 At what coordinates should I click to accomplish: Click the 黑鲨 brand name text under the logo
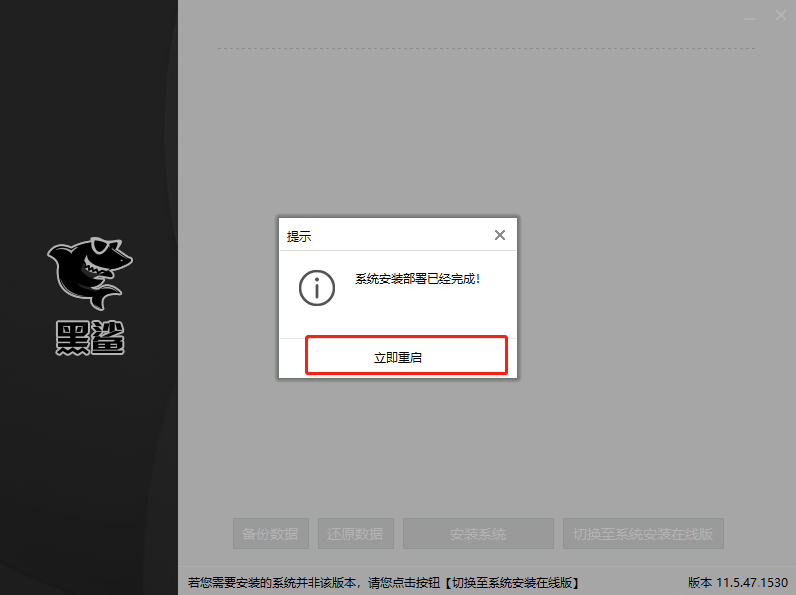(x=90, y=338)
